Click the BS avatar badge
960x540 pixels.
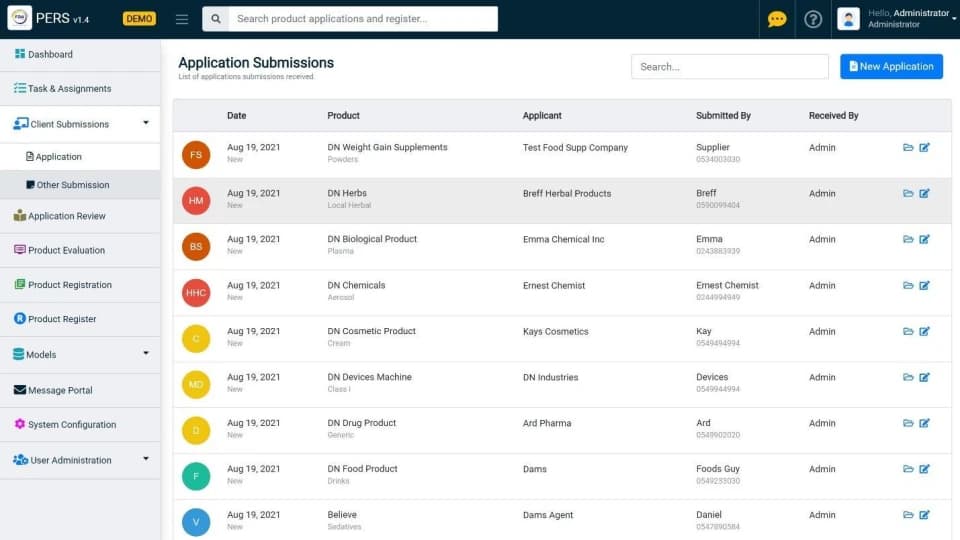point(196,247)
